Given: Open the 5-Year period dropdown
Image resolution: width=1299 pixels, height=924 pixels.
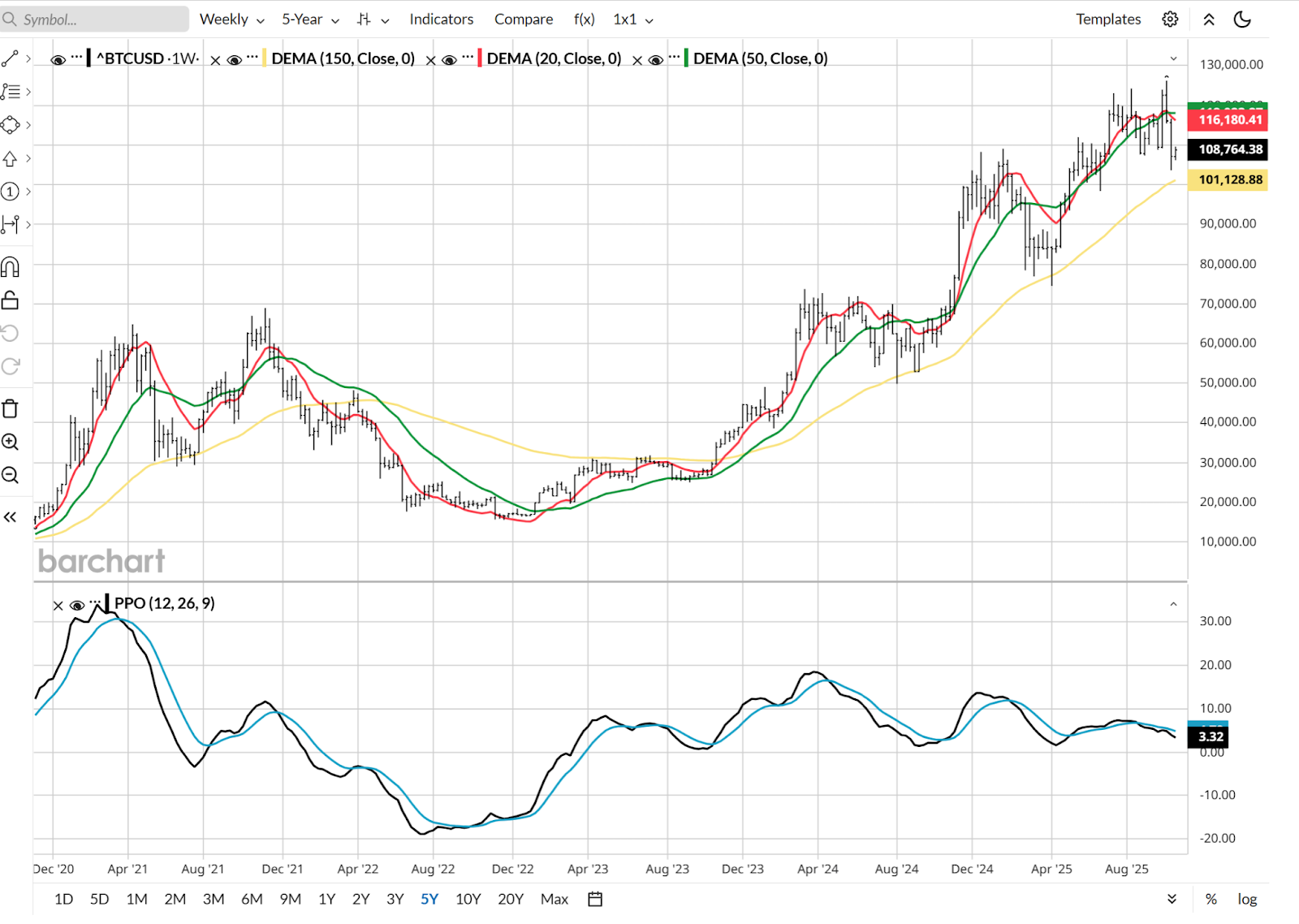Looking at the screenshot, I should [x=310, y=19].
